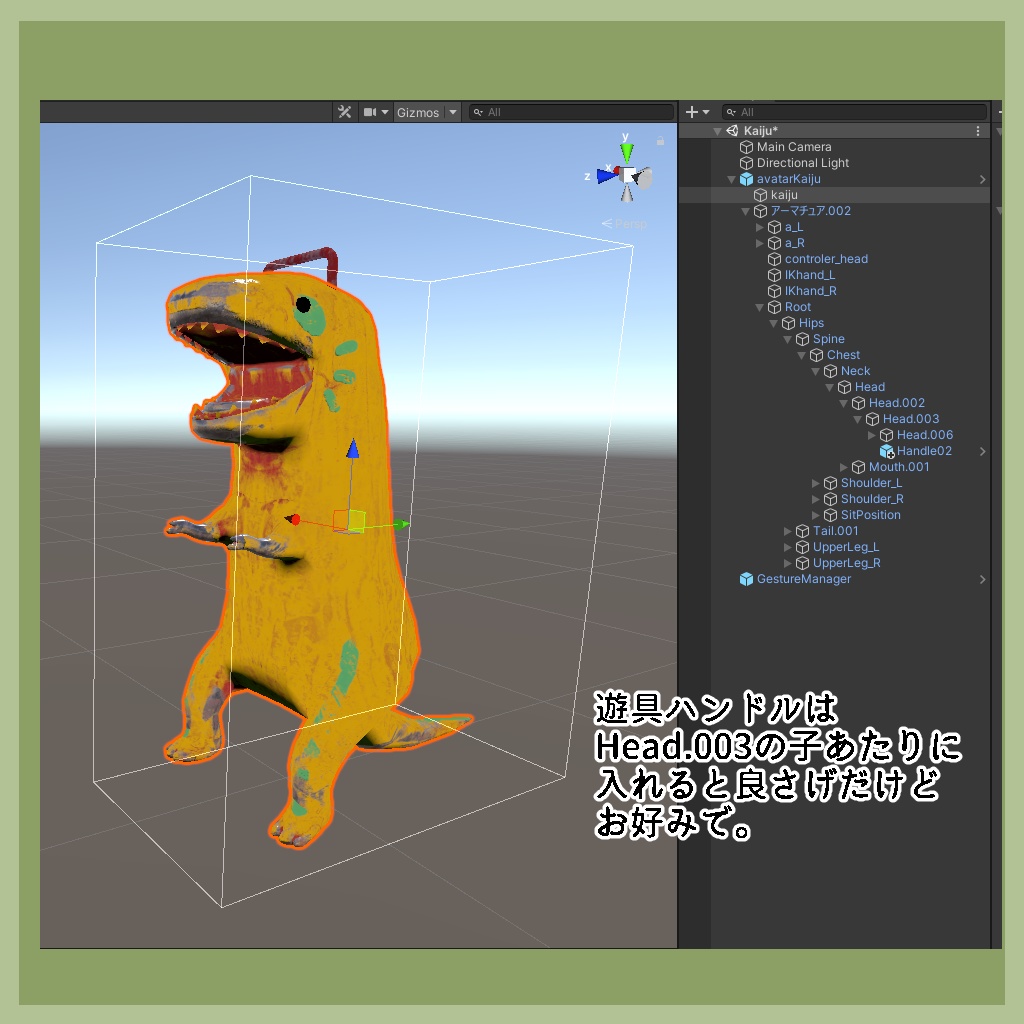Viewport: 1024px width, 1024px height.
Task: Toggle the Persp projection label
Action: (x=625, y=223)
